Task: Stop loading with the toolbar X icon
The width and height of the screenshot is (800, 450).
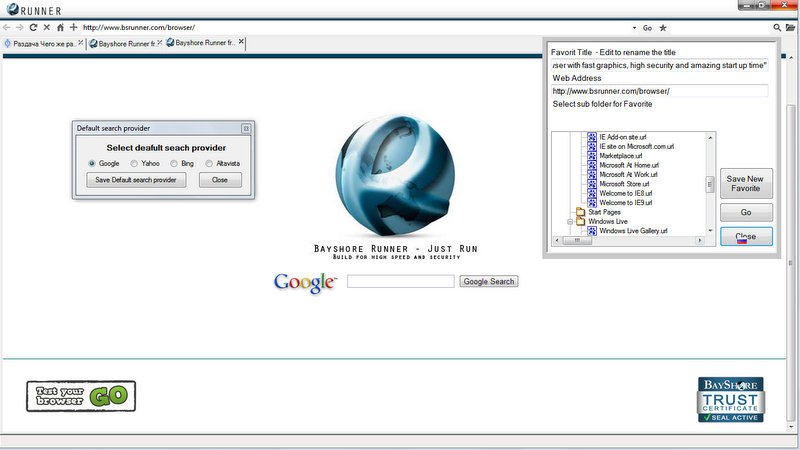Action: click(x=46, y=28)
